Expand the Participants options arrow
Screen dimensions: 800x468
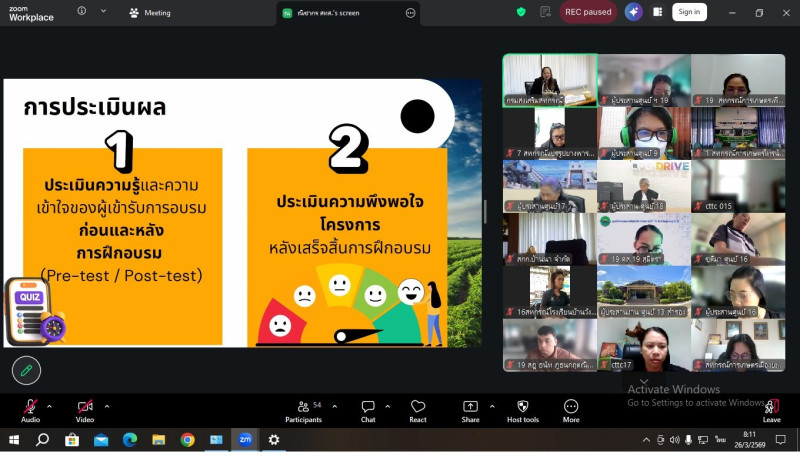(x=334, y=406)
